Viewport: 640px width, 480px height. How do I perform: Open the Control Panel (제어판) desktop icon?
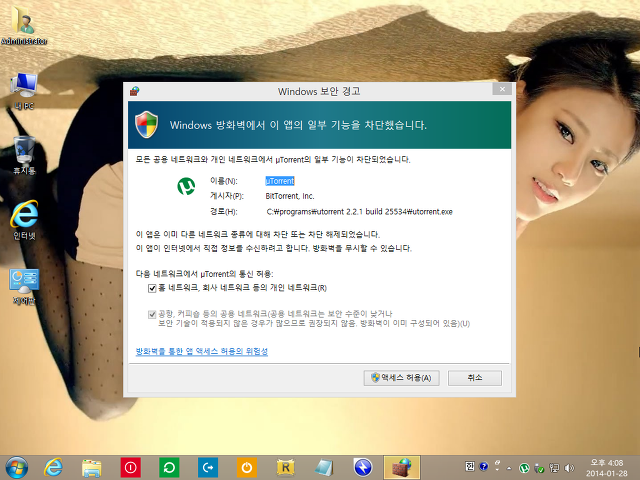(24, 286)
